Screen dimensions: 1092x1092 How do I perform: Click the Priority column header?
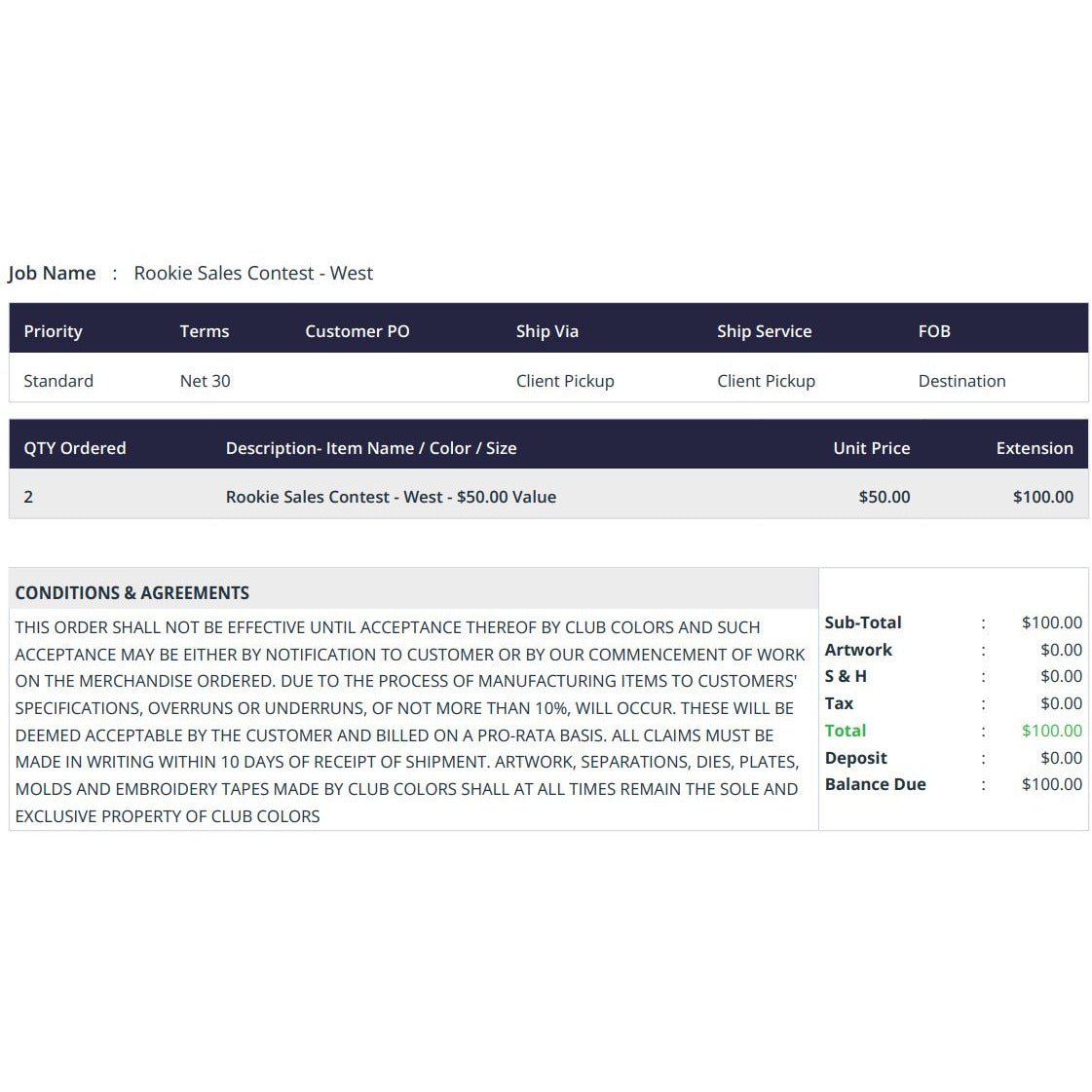click(x=53, y=331)
